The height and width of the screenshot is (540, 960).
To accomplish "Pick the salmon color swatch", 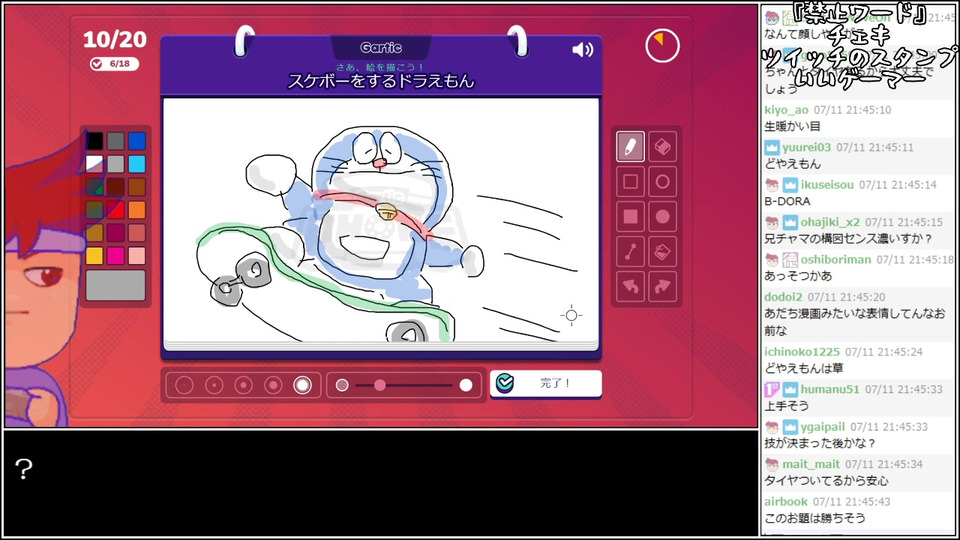I will 137,233.
